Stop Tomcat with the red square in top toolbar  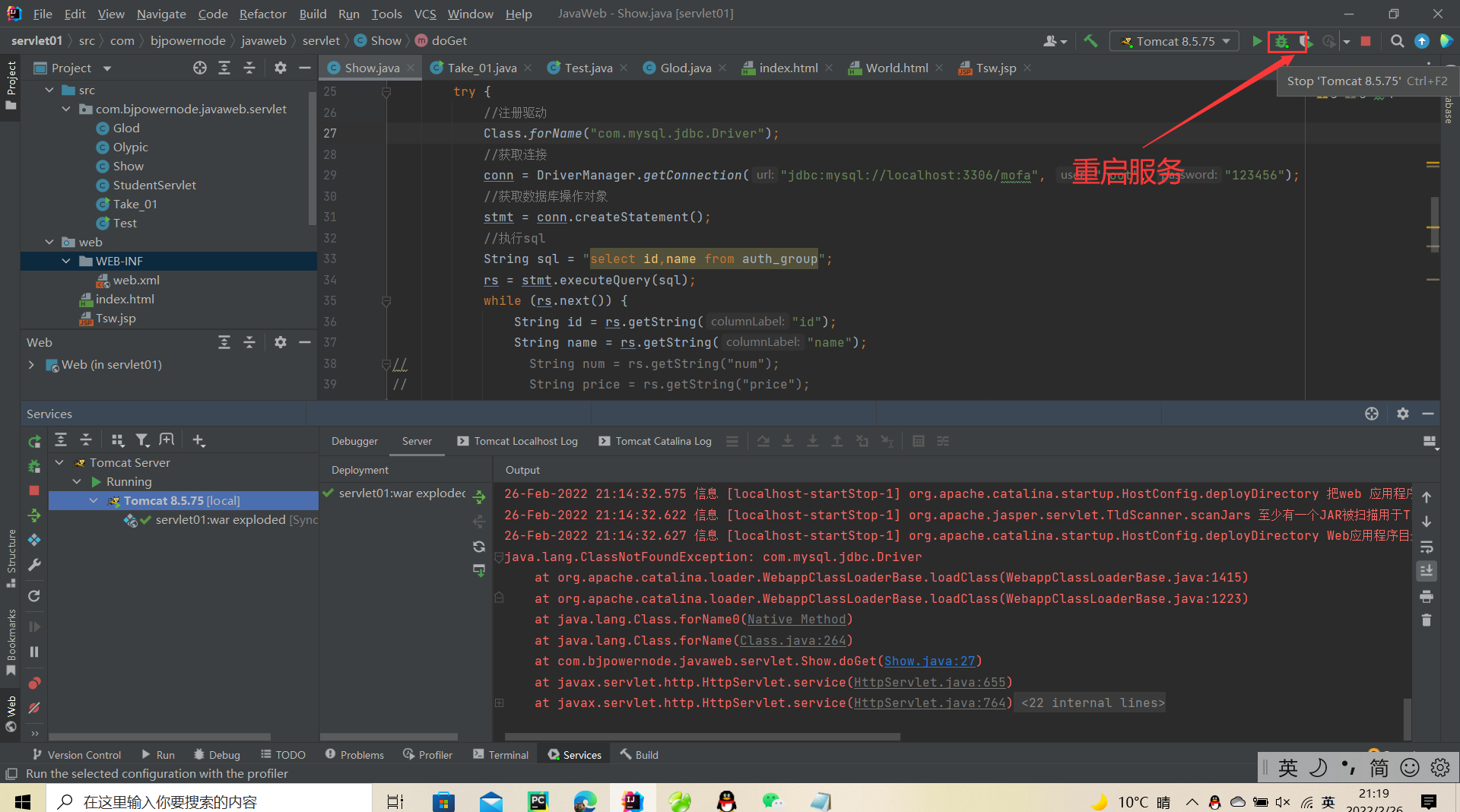point(1366,41)
